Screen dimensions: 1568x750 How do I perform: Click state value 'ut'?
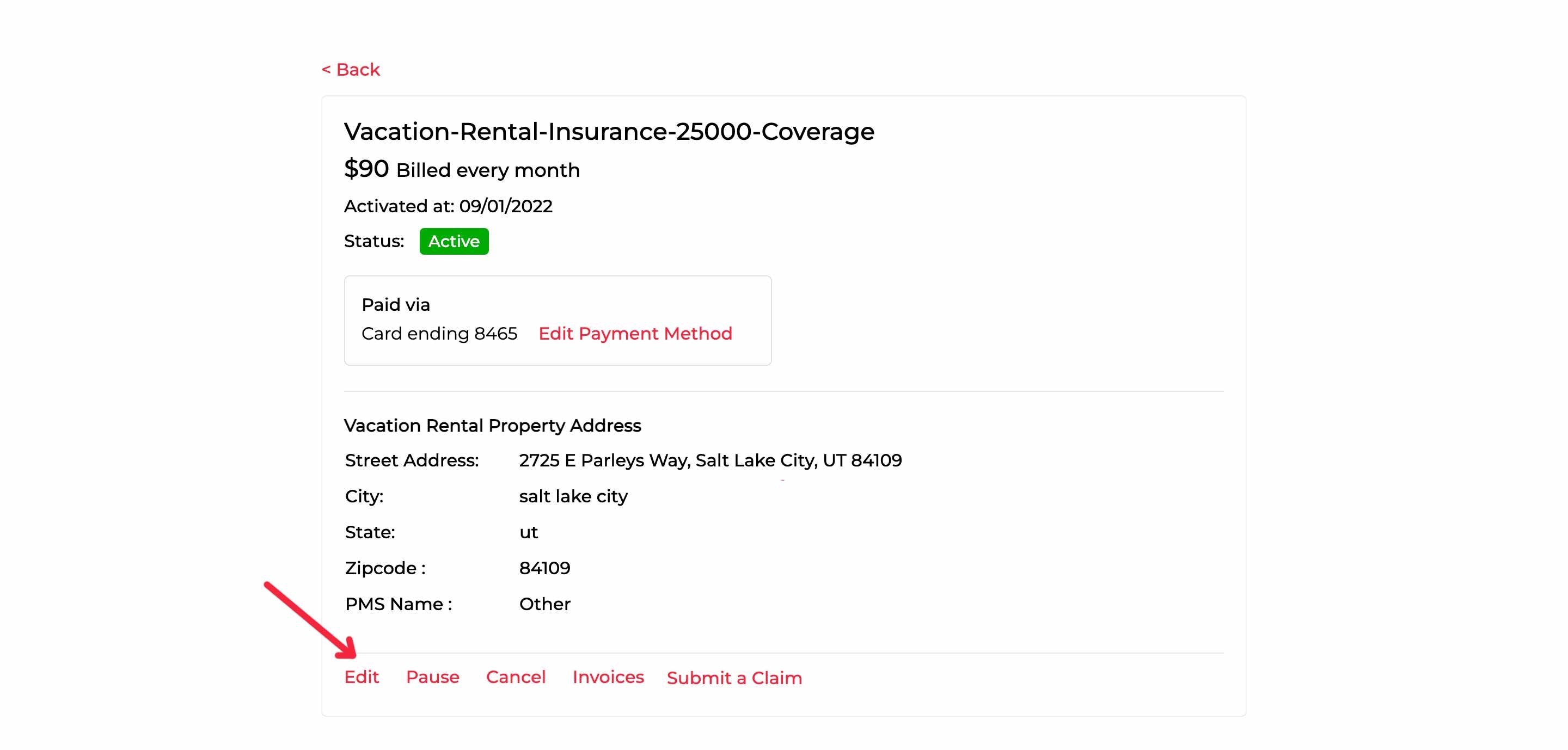click(x=528, y=532)
